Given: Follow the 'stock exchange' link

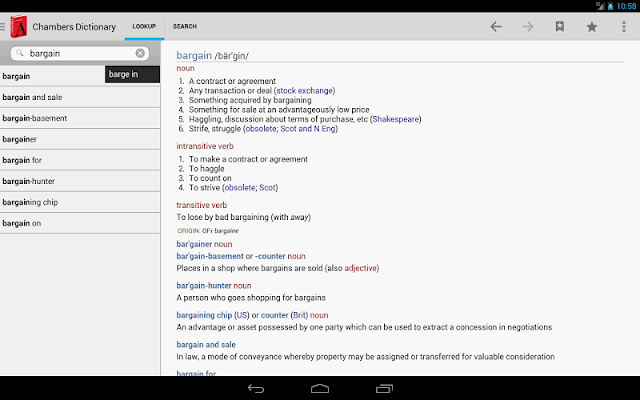Looking at the screenshot, I should coord(304,91).
